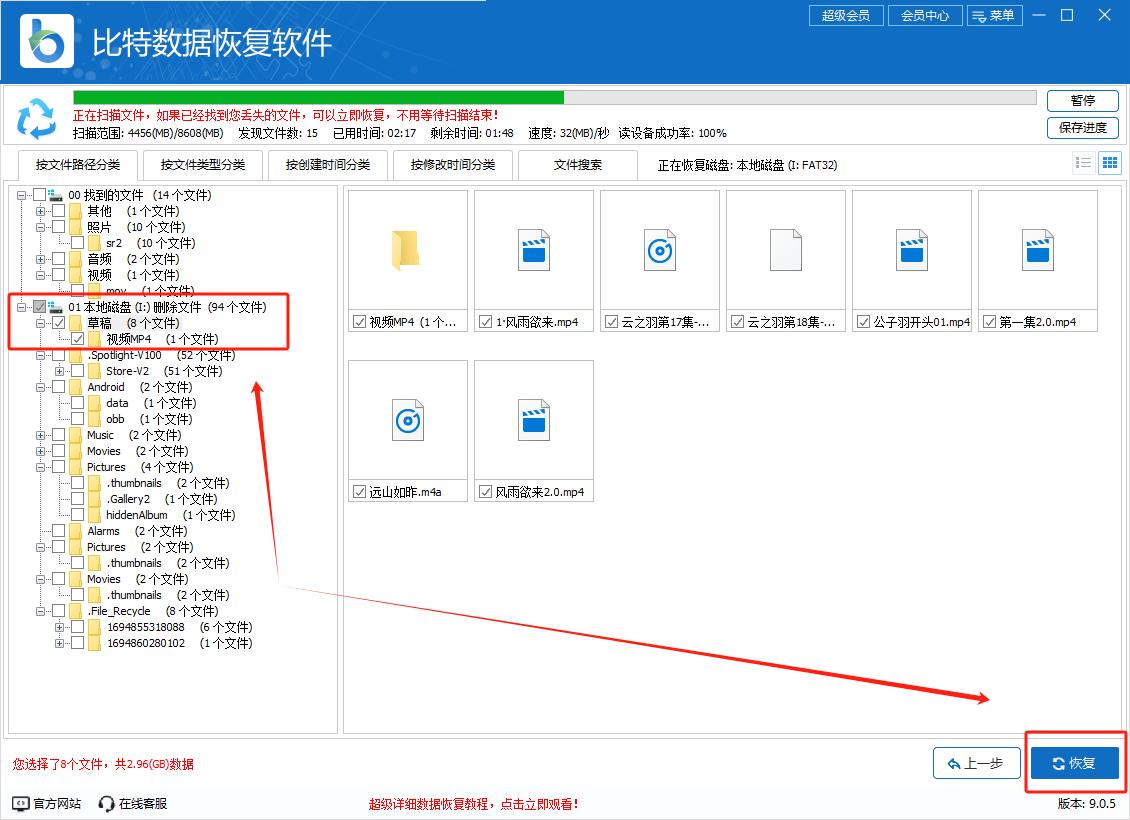Switch to the 按文件类型分类 tab
The image size is (1130, 820).
(203, 165)
